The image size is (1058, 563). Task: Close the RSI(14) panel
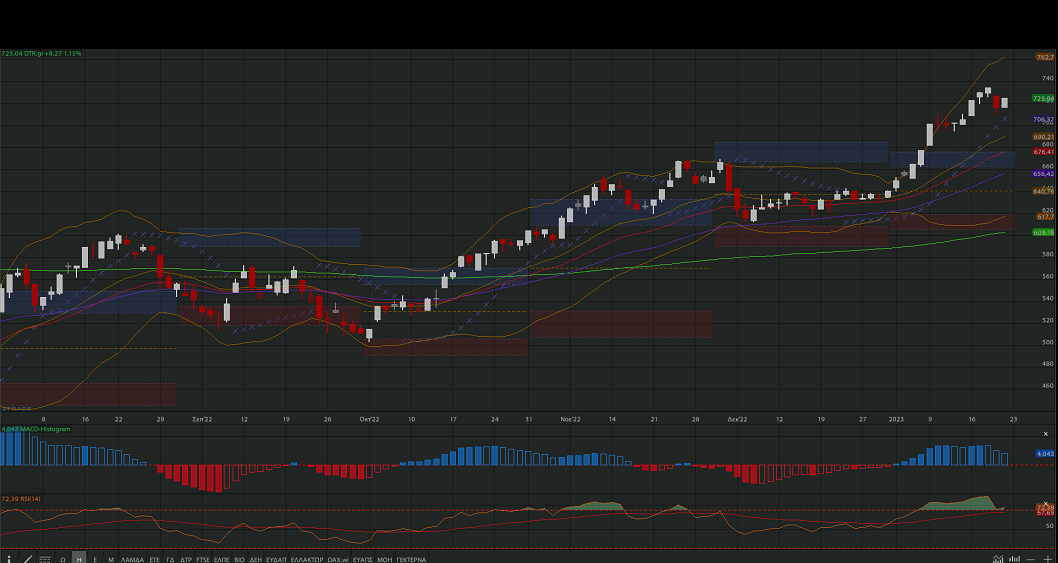[1046, 504]
